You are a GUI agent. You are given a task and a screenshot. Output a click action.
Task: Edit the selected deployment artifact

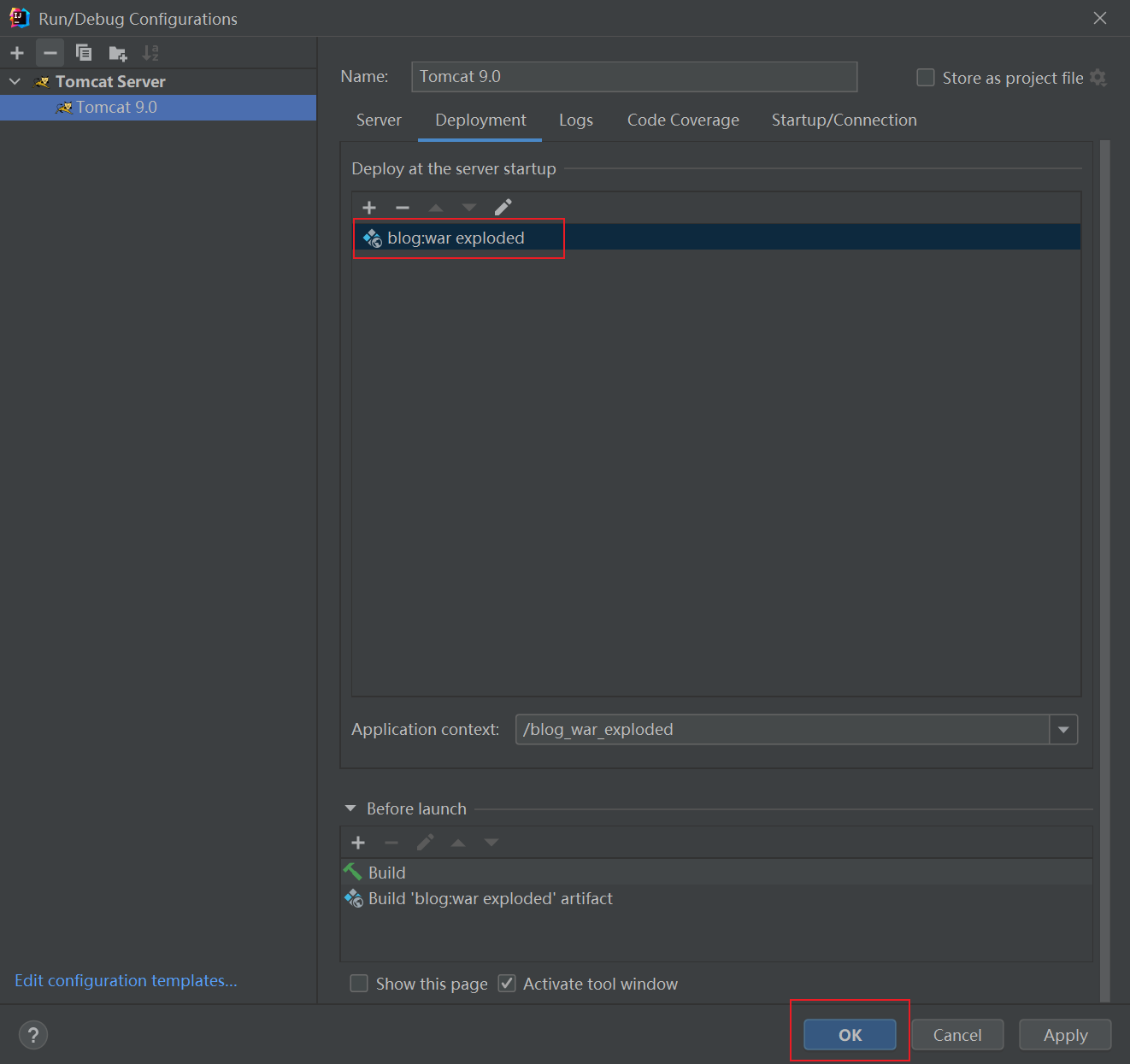click(503, 207)
